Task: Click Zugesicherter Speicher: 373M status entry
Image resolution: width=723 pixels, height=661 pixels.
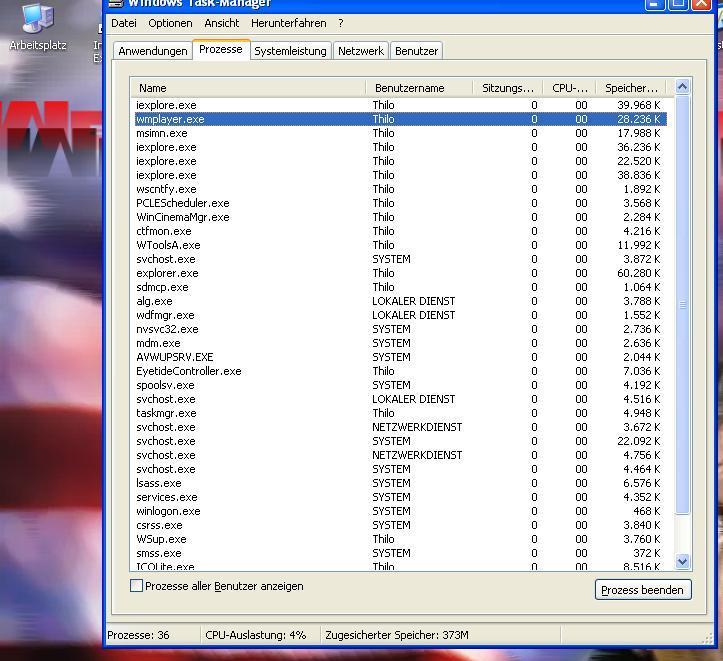Action: click(397, 635)
